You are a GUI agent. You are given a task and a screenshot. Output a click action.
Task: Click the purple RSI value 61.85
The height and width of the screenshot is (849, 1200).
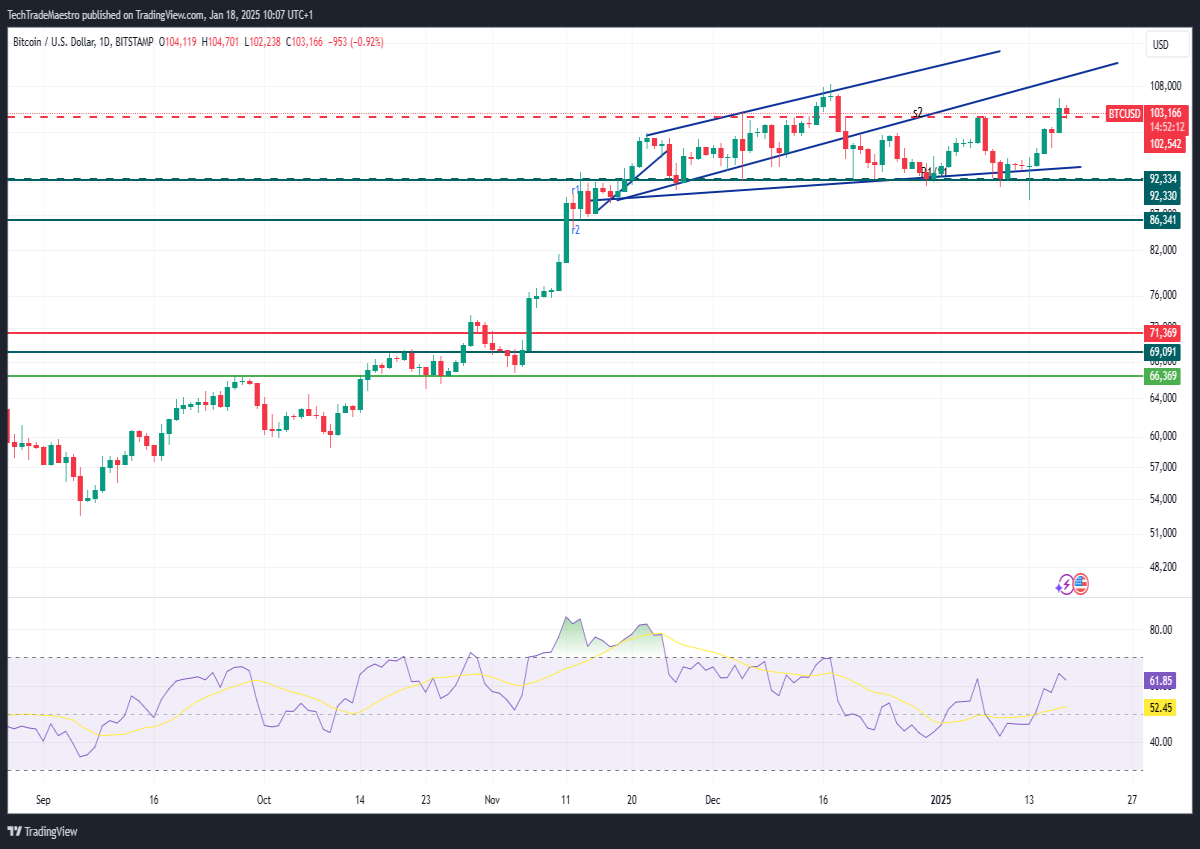point(1161,681)
